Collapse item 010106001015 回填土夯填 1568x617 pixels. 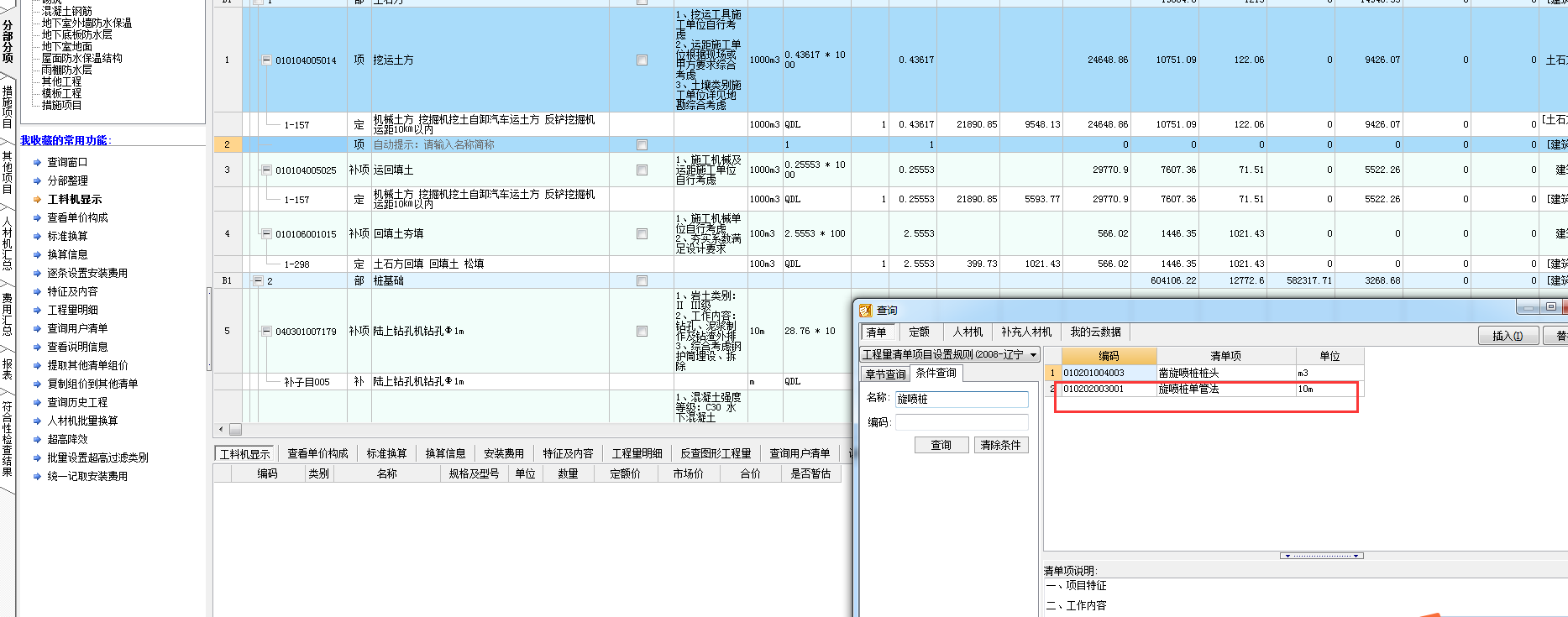266,234
